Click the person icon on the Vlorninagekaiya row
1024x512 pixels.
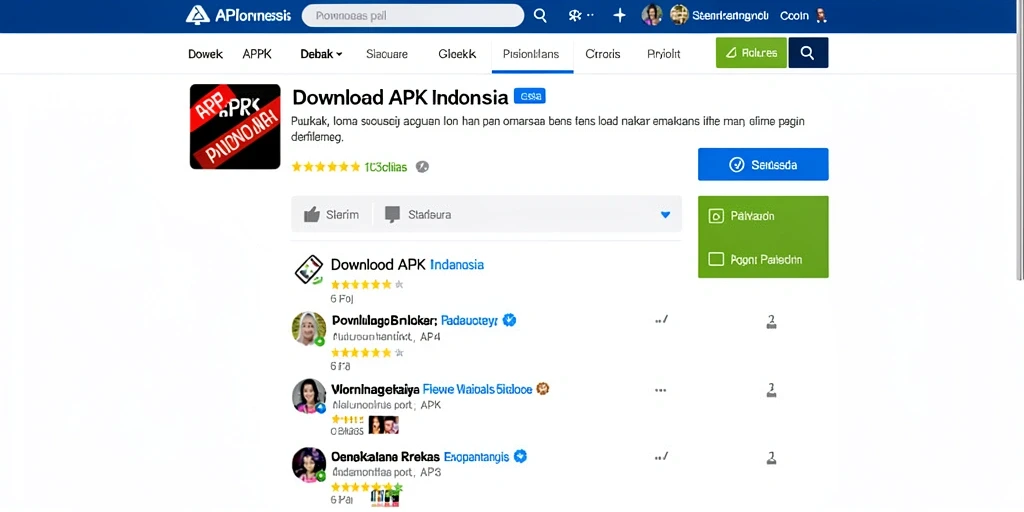pyautogui.click(x=771, y=391)
